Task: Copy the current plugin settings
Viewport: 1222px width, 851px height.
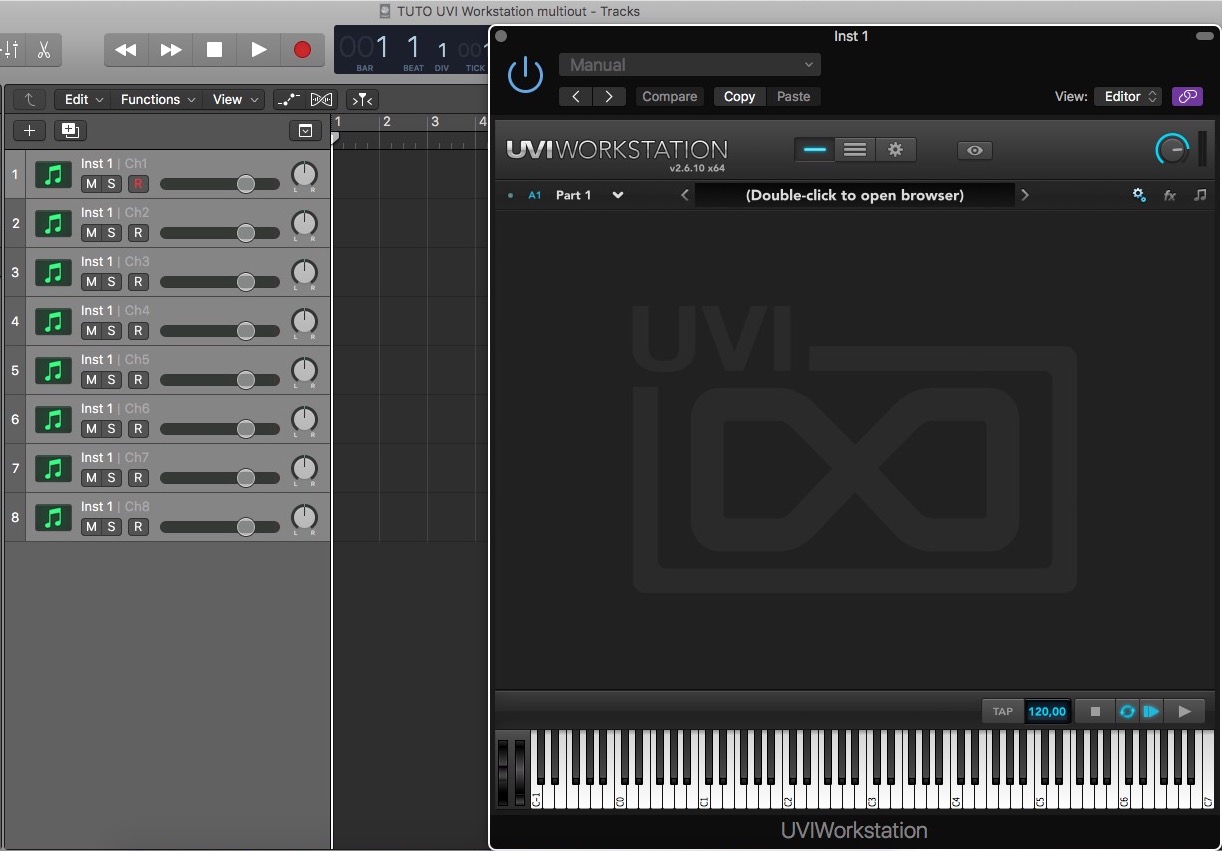Action: coord(739,96)
